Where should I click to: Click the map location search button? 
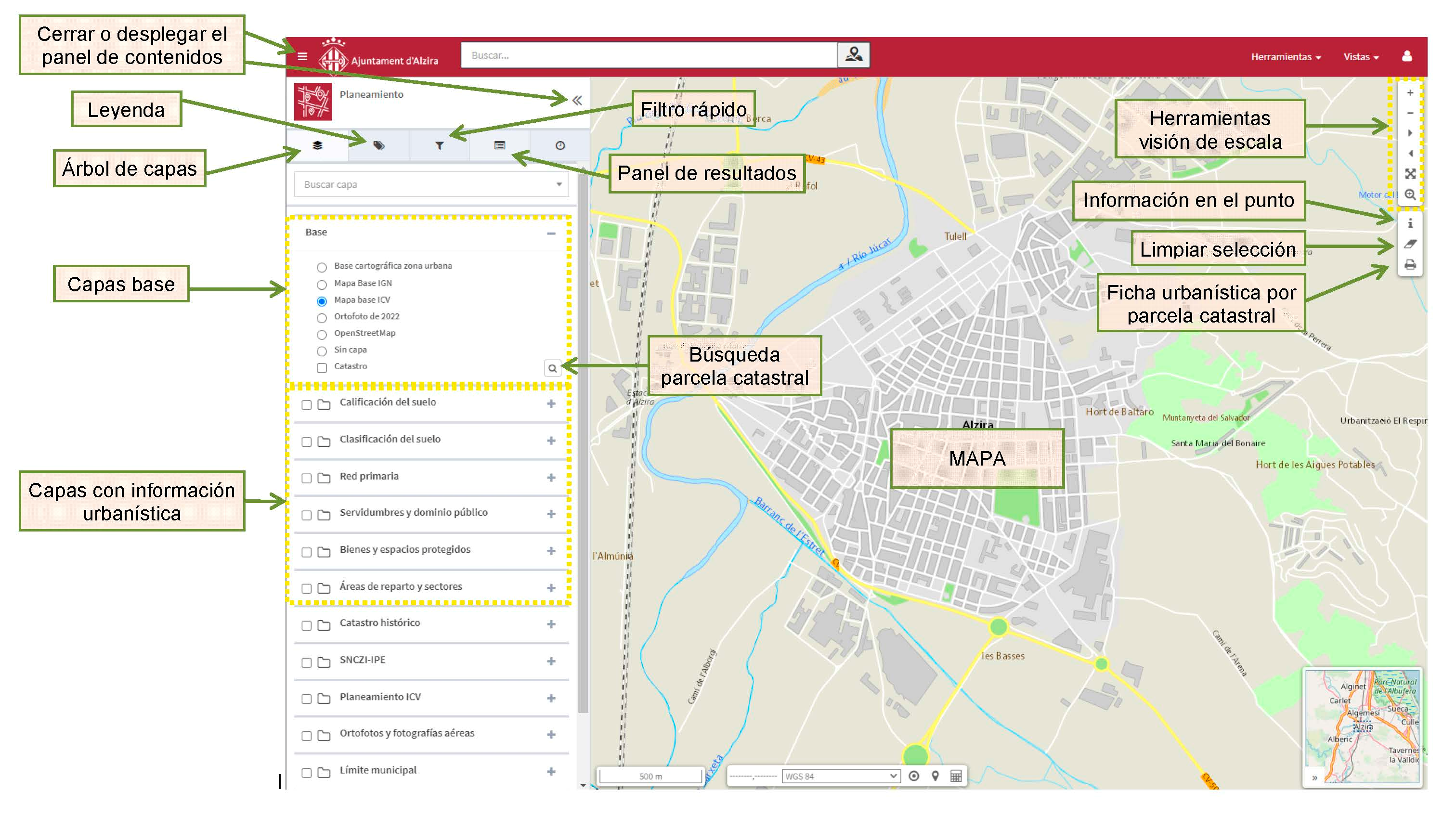pyautogui.click(x=853, y=55)
